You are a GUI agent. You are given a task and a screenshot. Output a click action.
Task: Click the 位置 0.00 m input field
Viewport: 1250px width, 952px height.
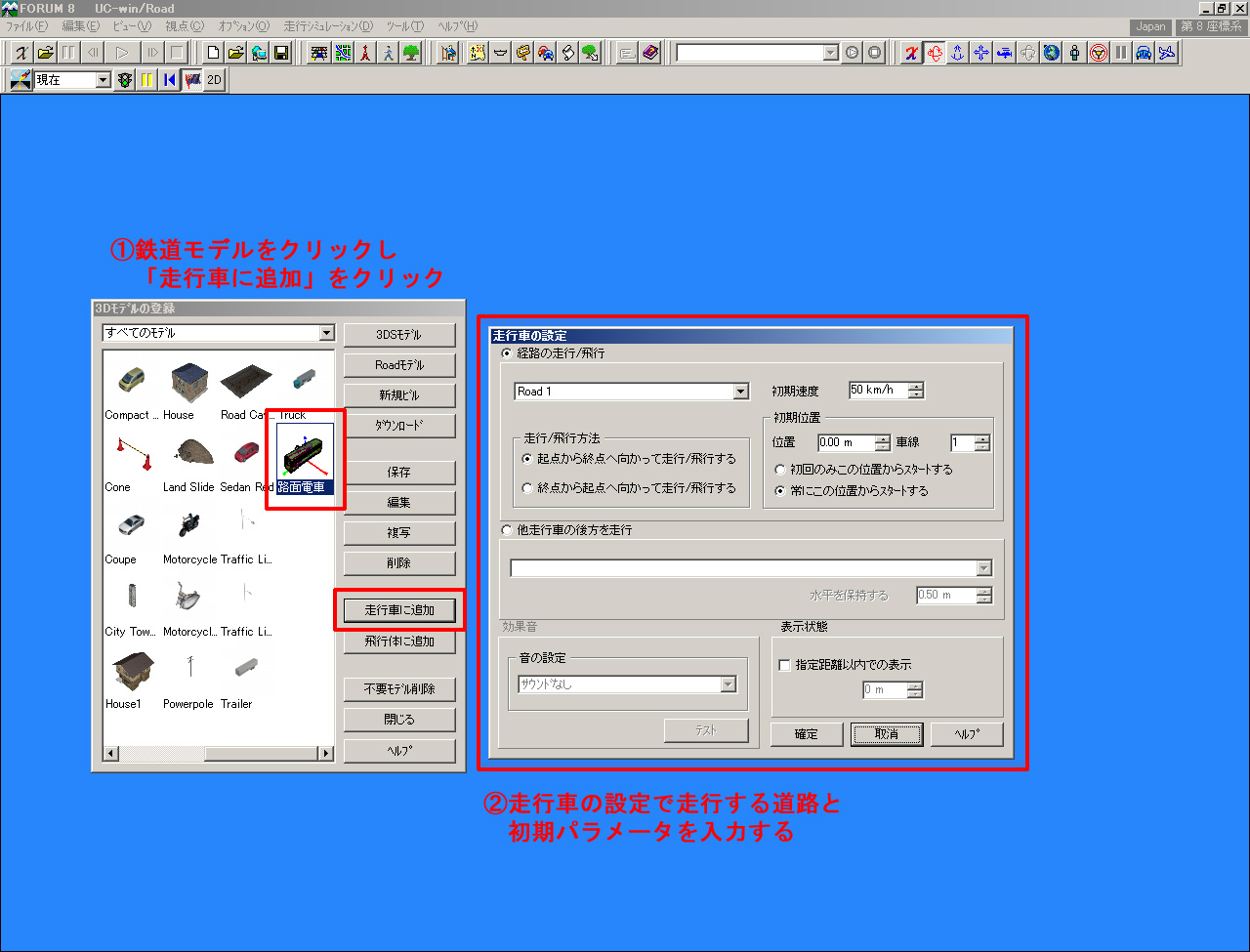coord(846,442)
